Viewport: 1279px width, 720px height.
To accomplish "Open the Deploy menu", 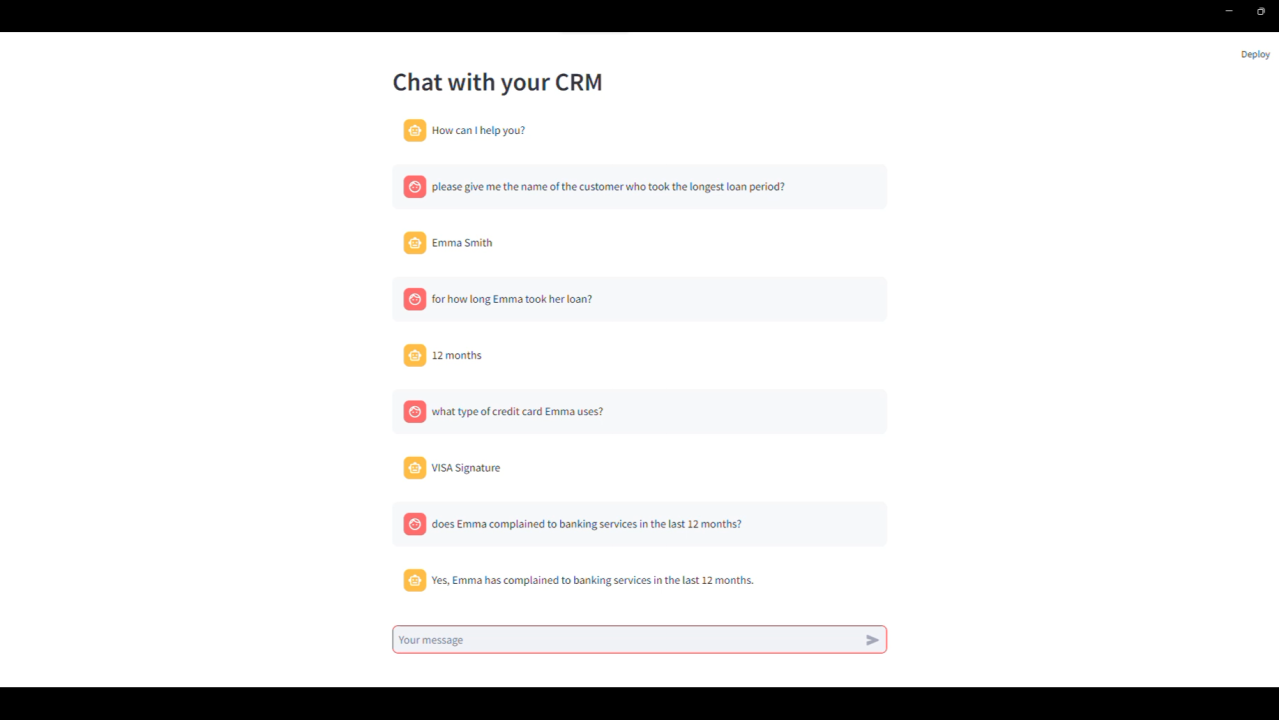I will (1255, 54).
